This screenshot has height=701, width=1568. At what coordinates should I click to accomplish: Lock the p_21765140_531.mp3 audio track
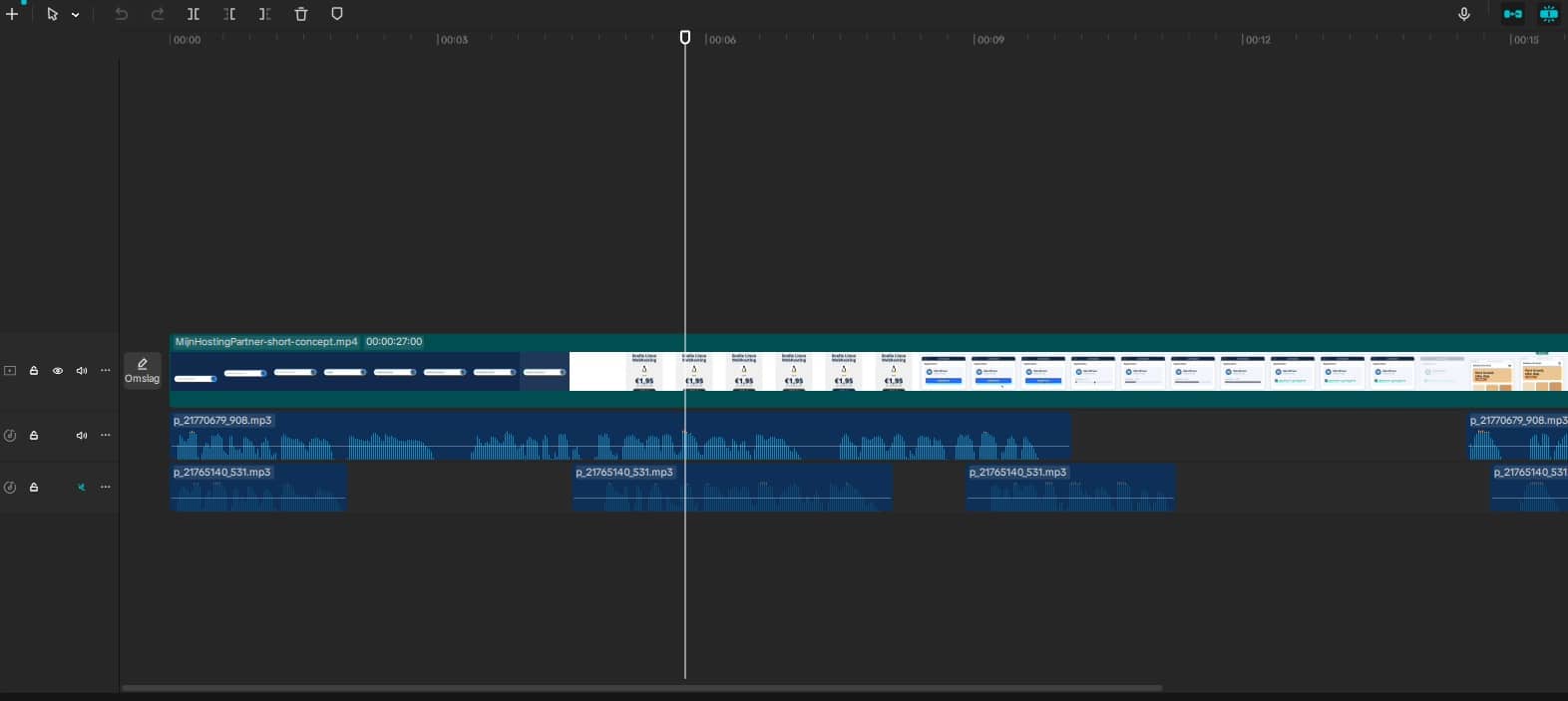(34, 488)
